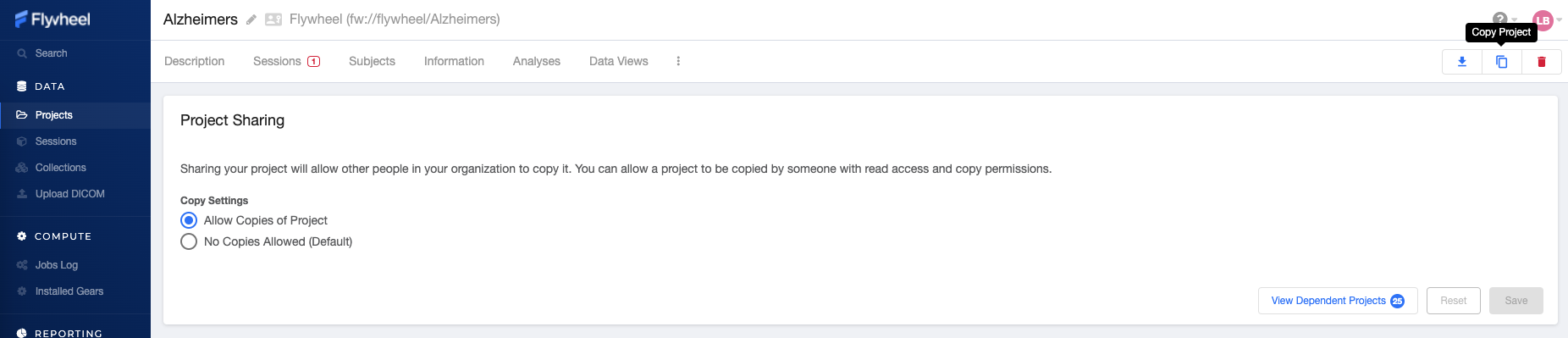Open the help question mark icon

(1500, 19)
